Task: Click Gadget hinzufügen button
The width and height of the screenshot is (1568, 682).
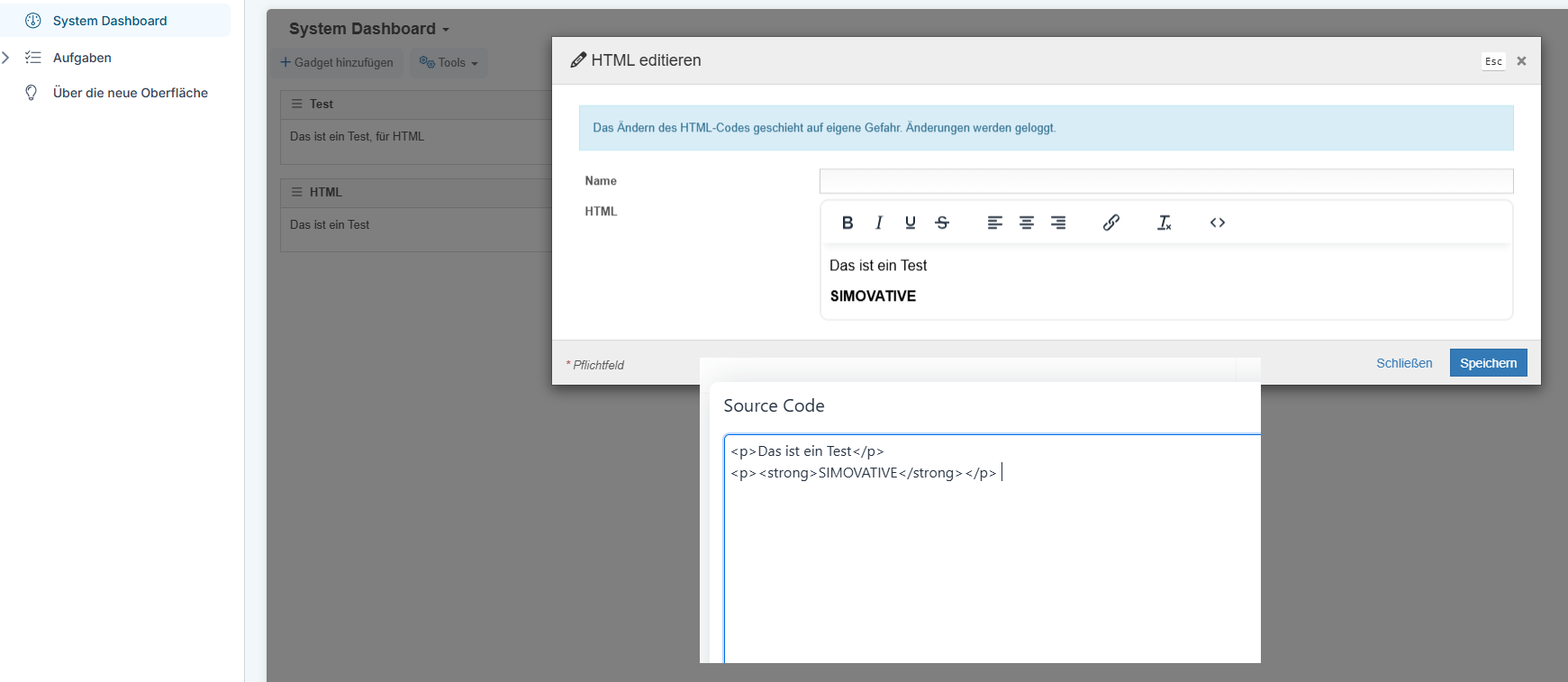Action: click(337, 62)
